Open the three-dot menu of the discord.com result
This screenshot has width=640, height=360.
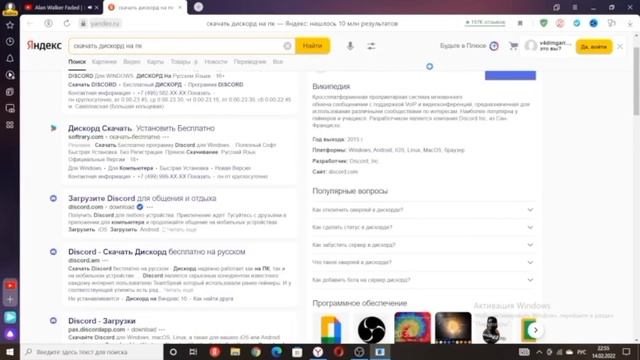[x=150, y=207]
